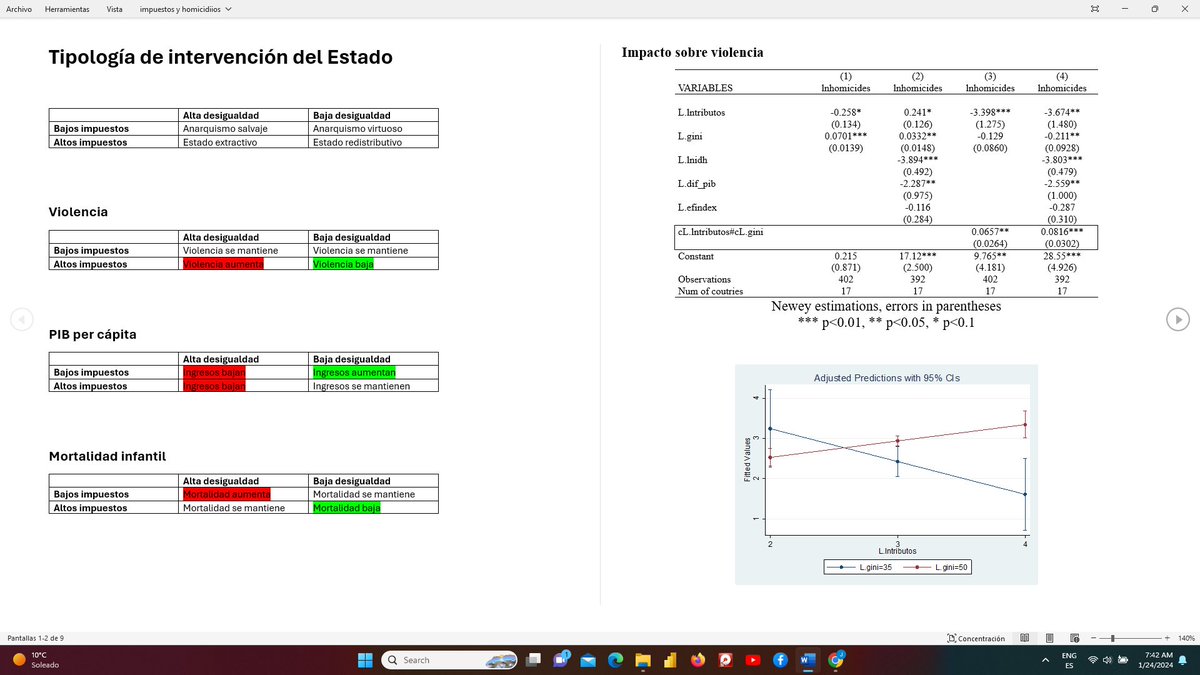Open Microsoft Teams chat in taskbar
The height and width of the screenshot is (675, 1200).
pyautogui.click(x=563, y=660)
